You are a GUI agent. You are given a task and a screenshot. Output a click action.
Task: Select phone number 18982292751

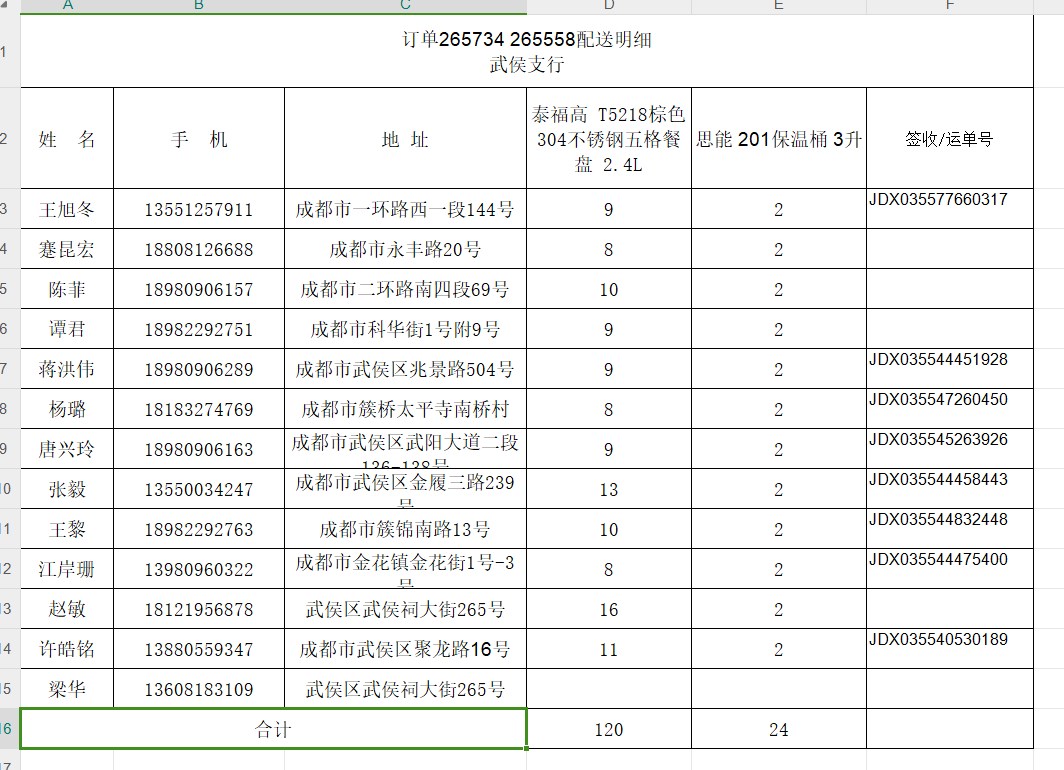[x=199, y=329]
